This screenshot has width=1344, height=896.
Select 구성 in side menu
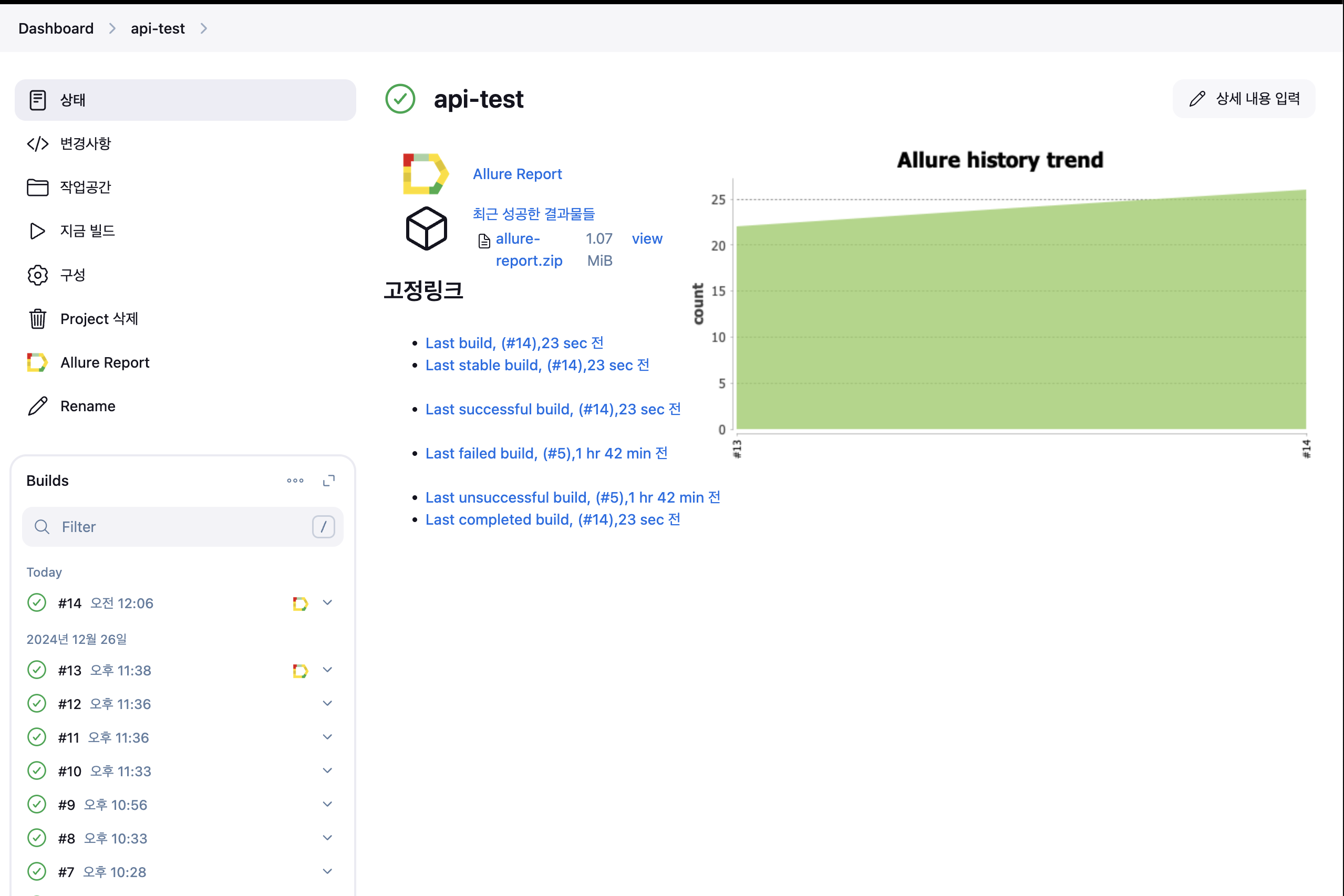pos(185,275)
